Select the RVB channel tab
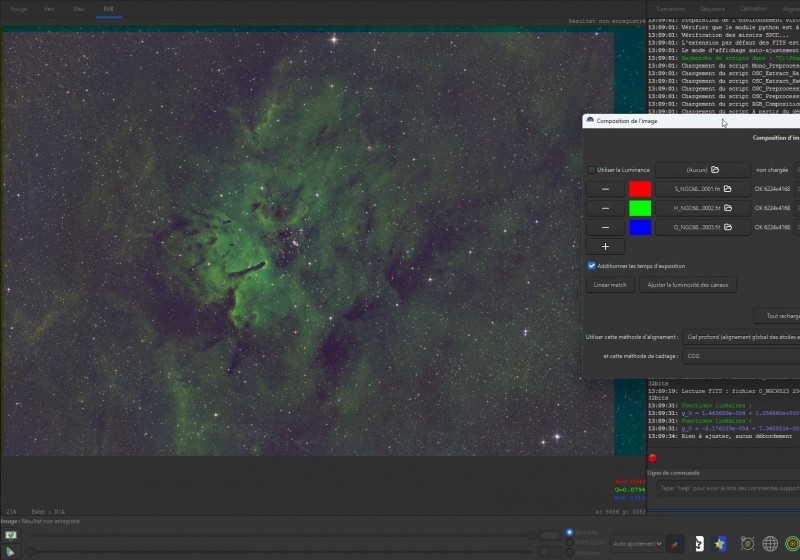This screenshot has height=560, width=800. [x=108, y=9]
